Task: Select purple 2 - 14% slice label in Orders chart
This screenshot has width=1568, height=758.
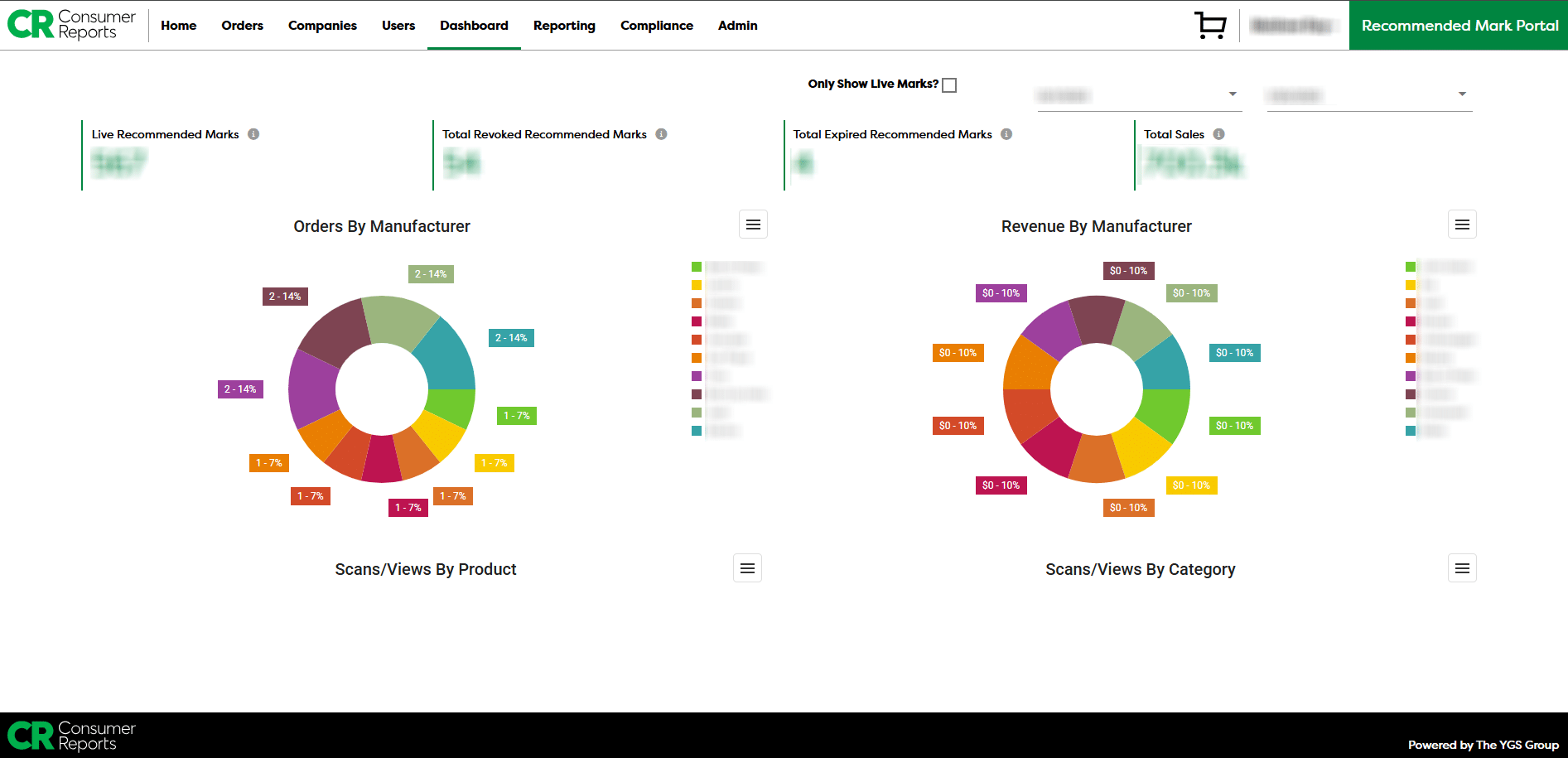Action: tap(240, 389)
